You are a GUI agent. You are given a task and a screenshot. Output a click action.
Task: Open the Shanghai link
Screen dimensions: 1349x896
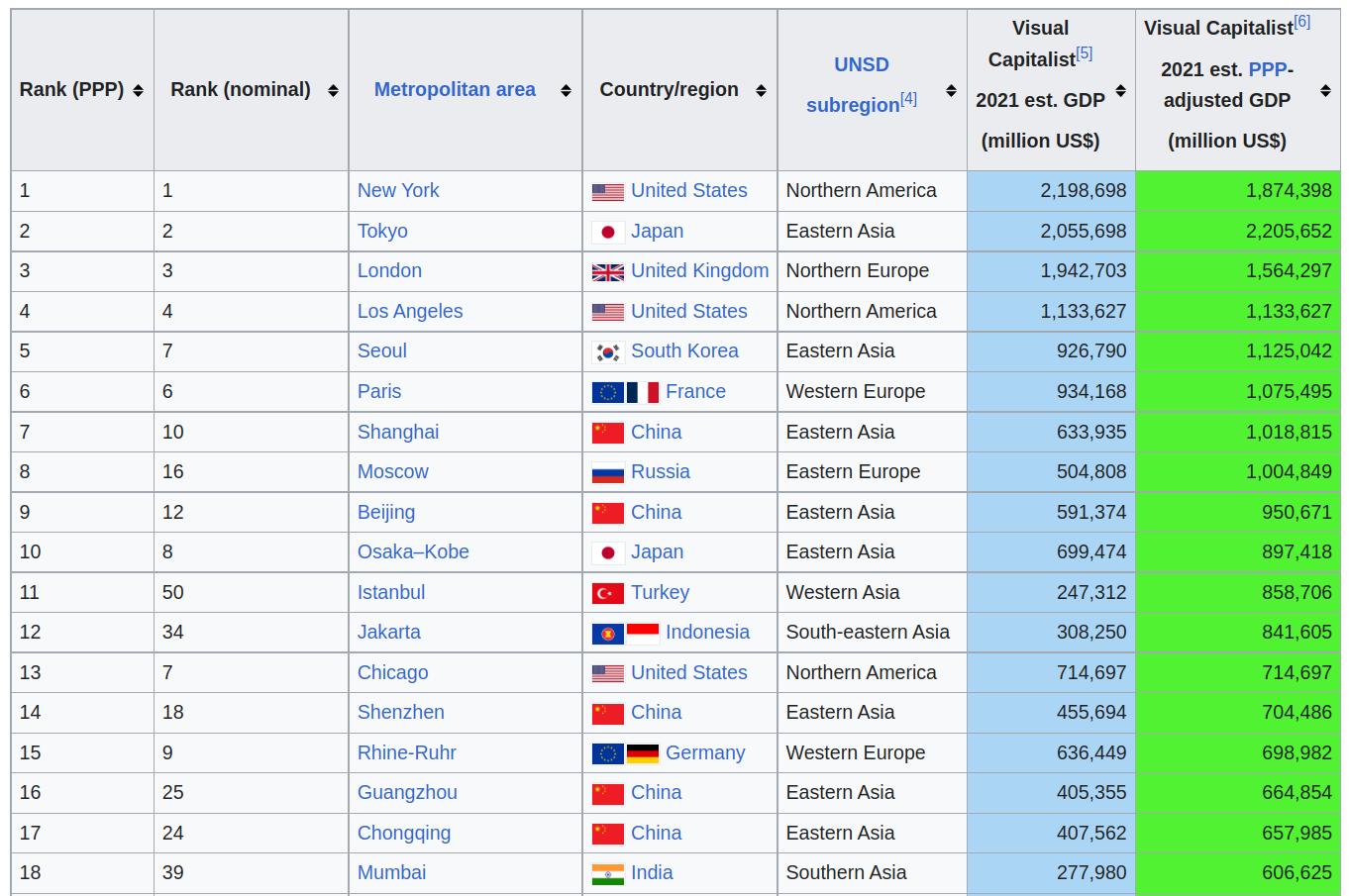398,432
